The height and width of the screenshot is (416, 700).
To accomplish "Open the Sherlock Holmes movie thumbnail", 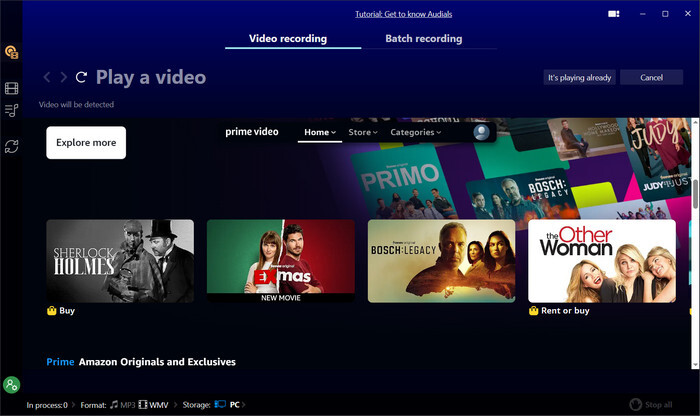I will 120,261.
